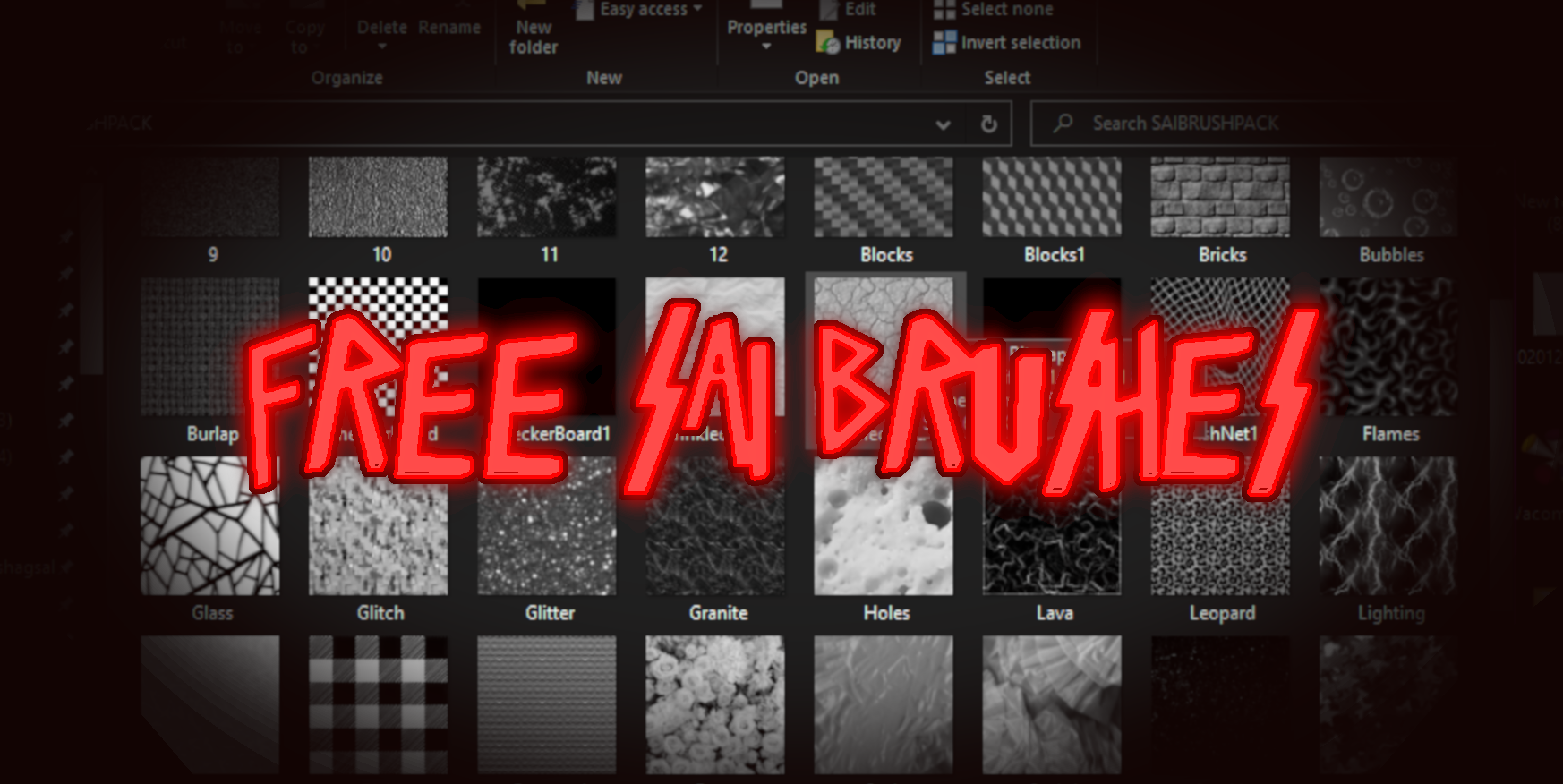Select the Blocks1 texture thumbnail

1051,197
